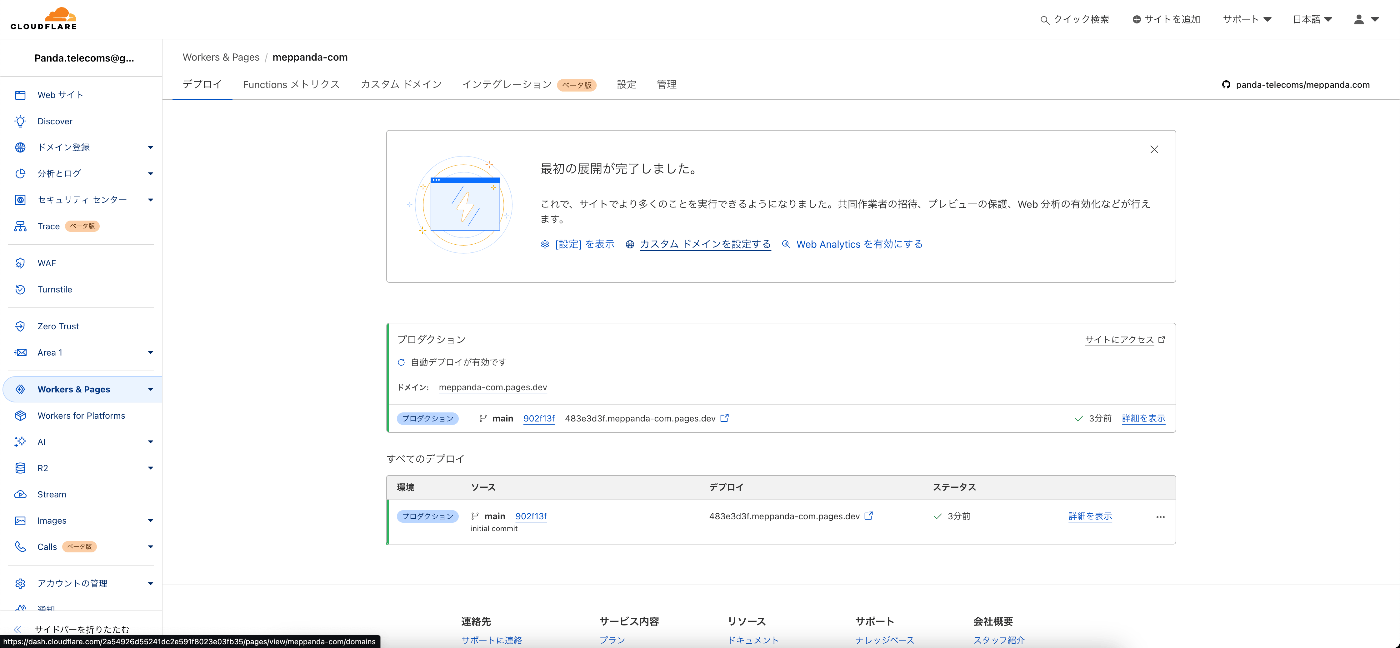Expand the 分析とログ sidebar arrow
The image size is (1400, 648).
pyautogui.click(x=150, y=174)
